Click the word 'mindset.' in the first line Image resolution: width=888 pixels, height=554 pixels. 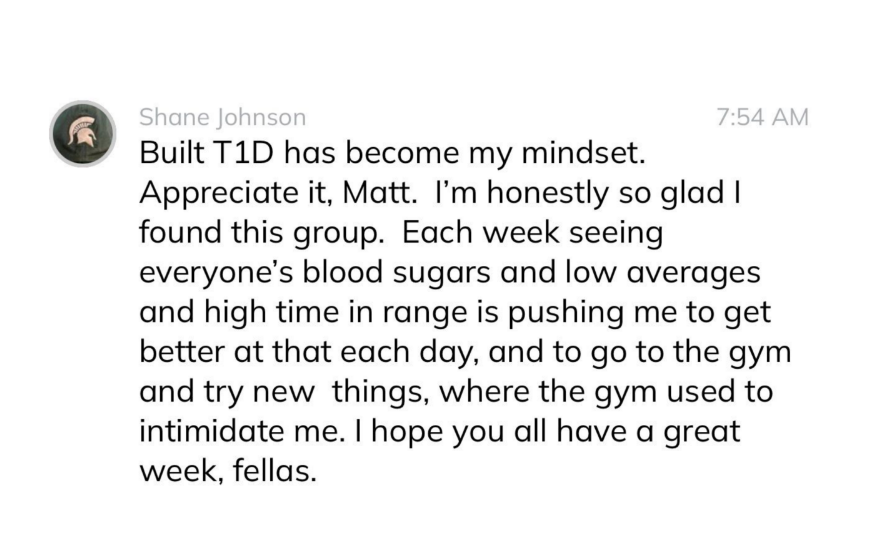(583, 152)
